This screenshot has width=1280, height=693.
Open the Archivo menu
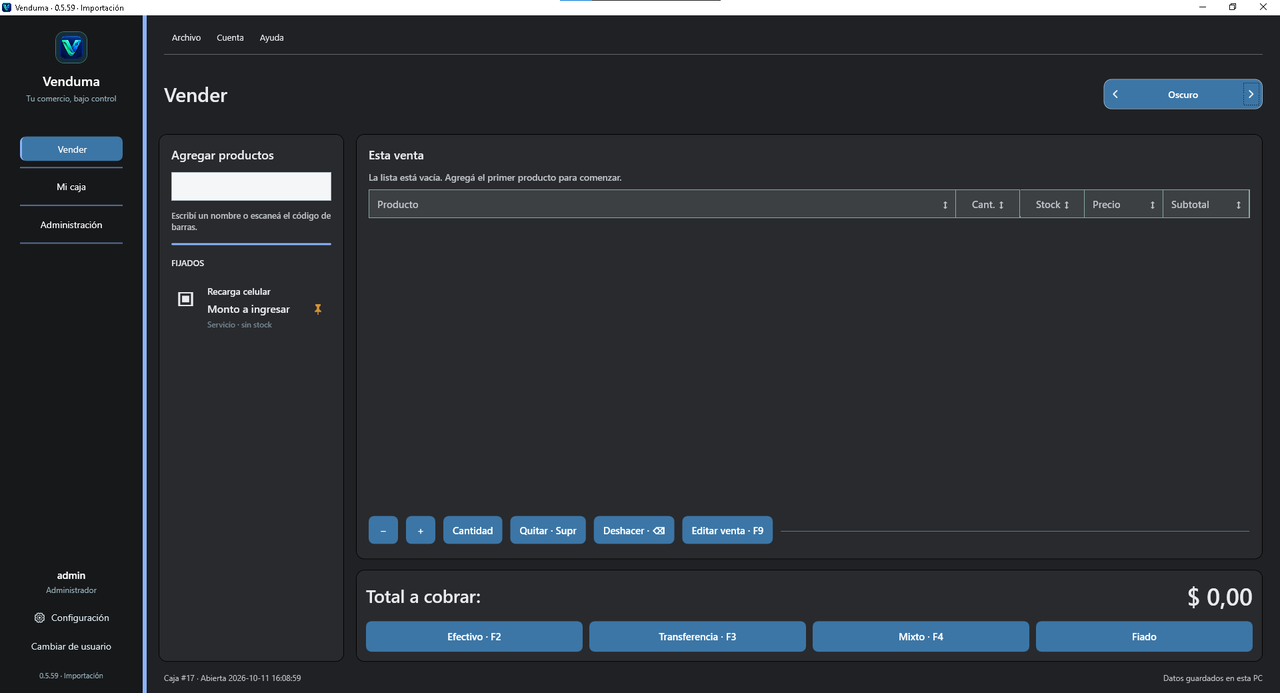point(186,38)
